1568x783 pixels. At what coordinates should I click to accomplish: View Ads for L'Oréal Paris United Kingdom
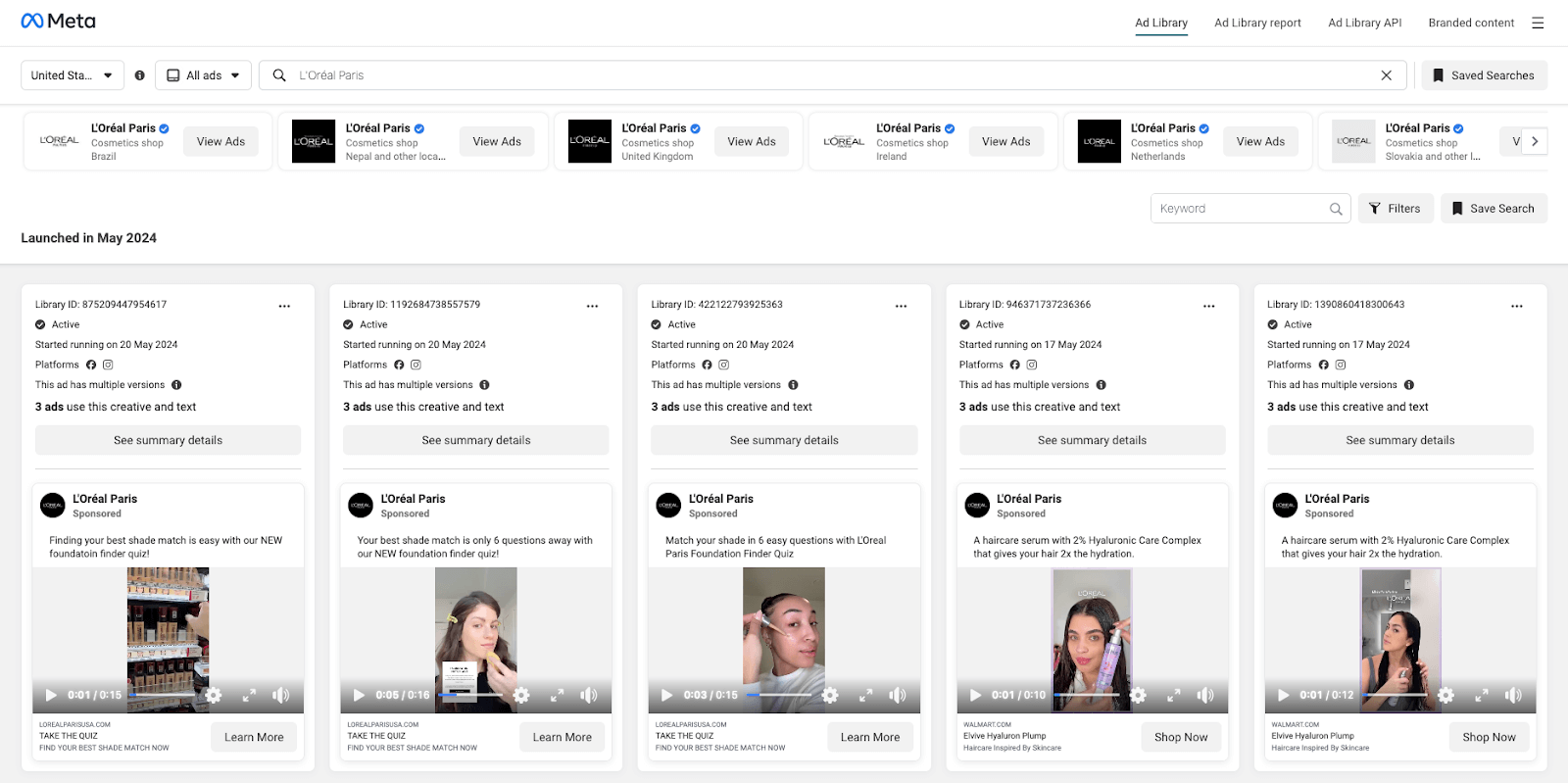pos(752,141)
